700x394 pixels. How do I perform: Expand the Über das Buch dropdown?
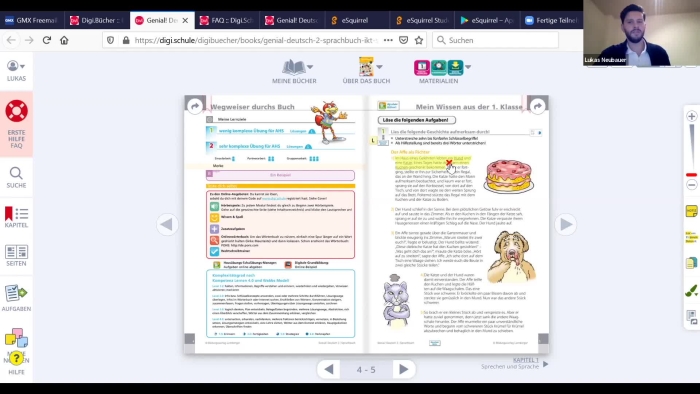(x=379, y=67)
